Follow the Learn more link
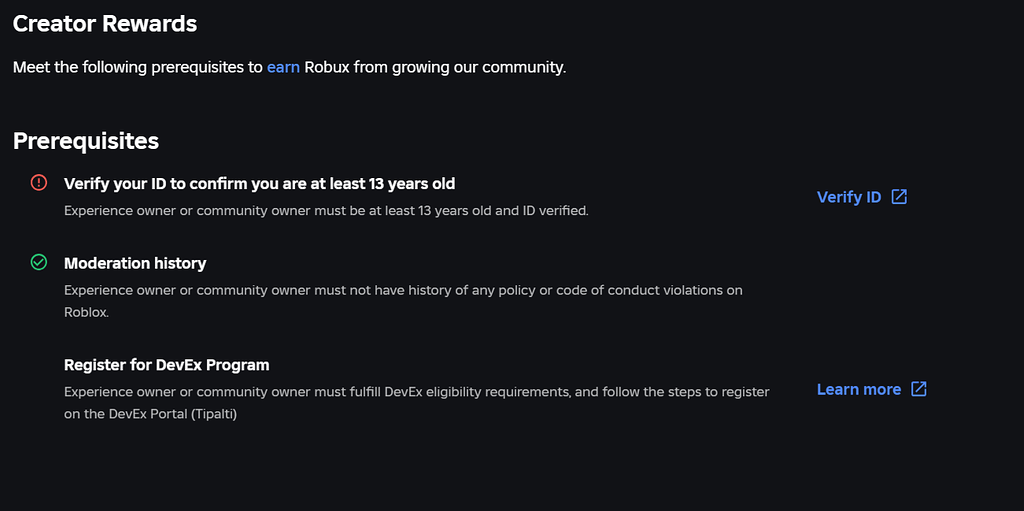The image size is (1024, 511). pyautogui.click(x=858, y=389)
